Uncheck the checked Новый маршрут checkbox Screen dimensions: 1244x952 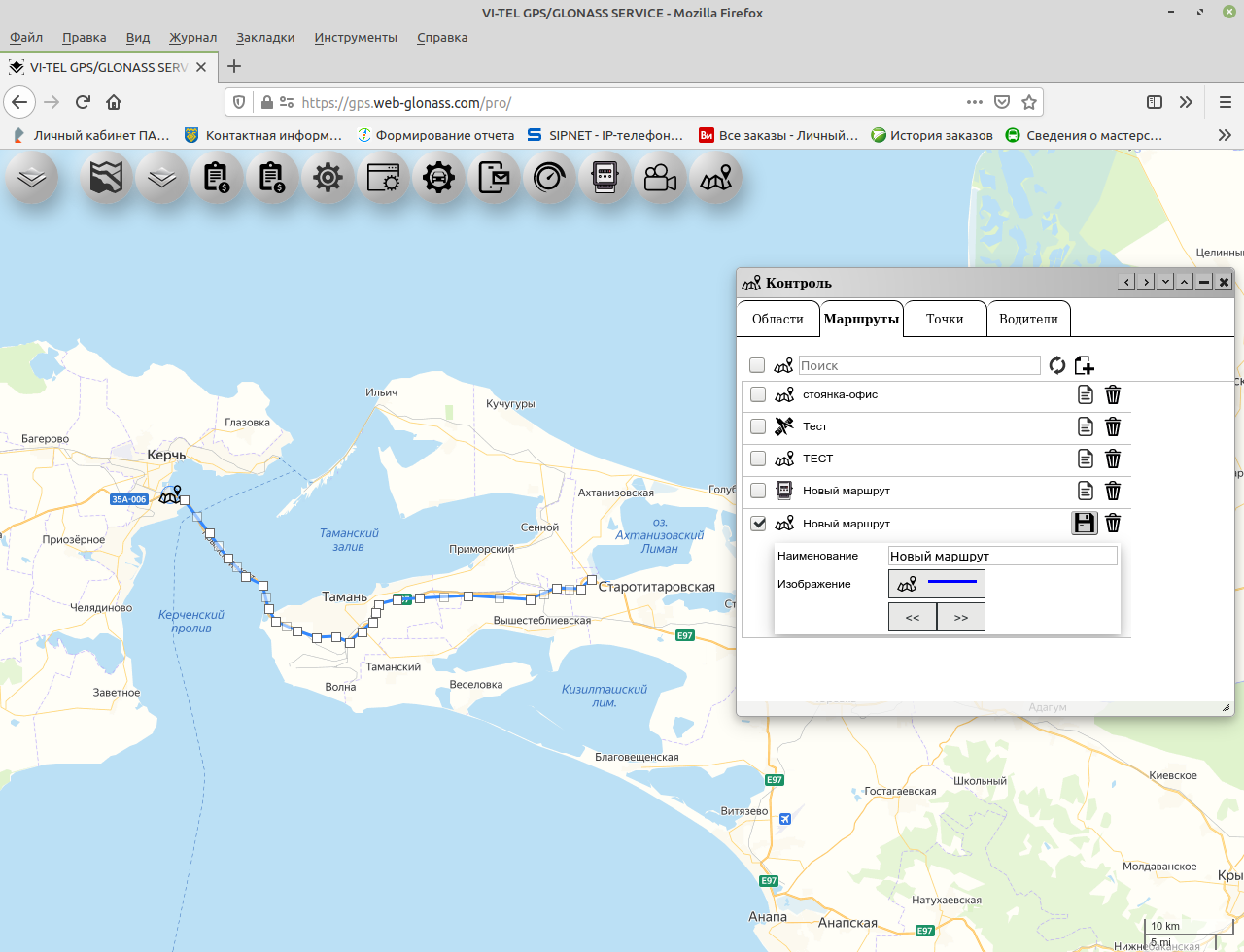[758, 523]
